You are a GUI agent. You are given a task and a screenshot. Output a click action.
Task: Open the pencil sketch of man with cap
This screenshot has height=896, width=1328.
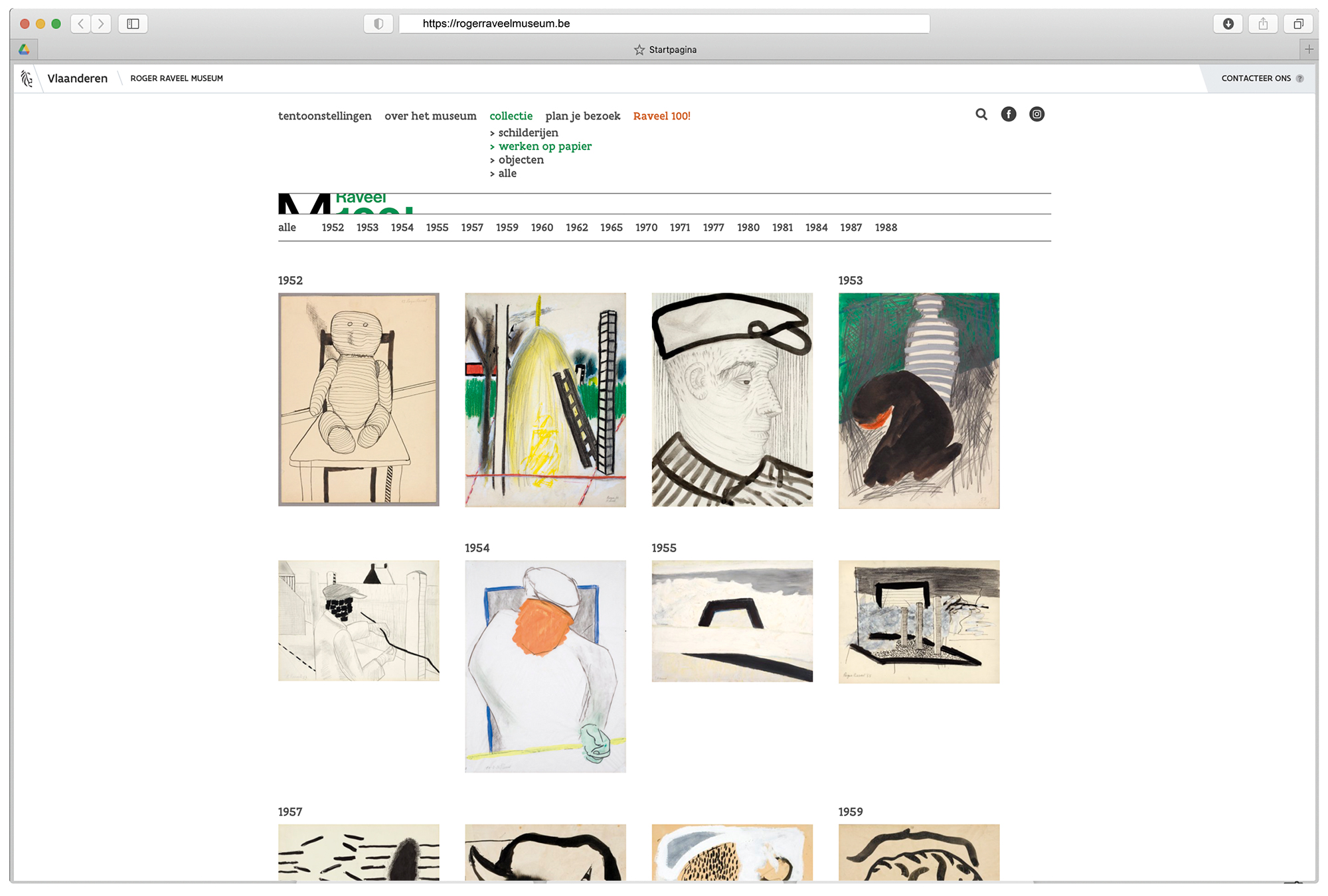(x=359, y=621)
